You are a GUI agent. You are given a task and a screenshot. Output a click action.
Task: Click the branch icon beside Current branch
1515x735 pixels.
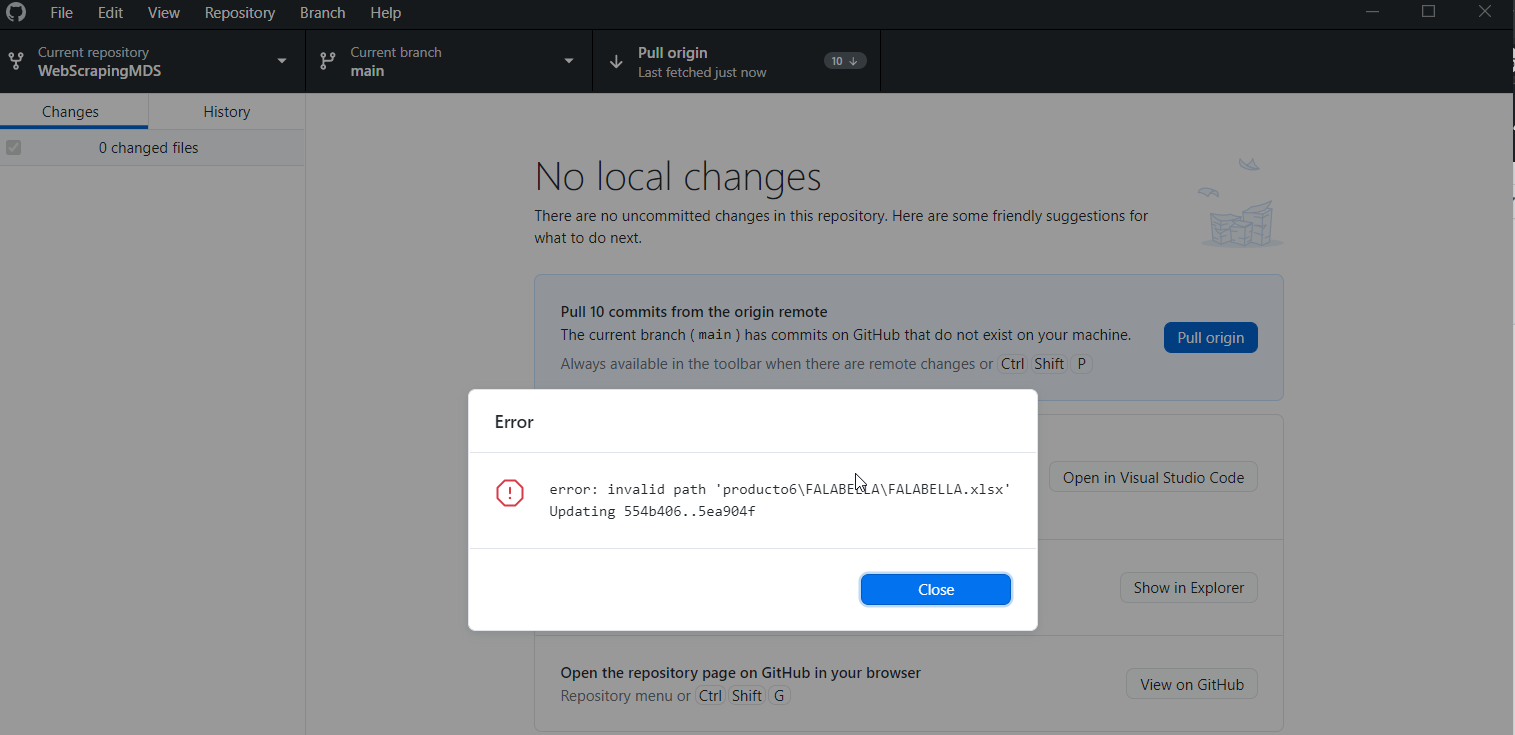click(x=327, y=60)
